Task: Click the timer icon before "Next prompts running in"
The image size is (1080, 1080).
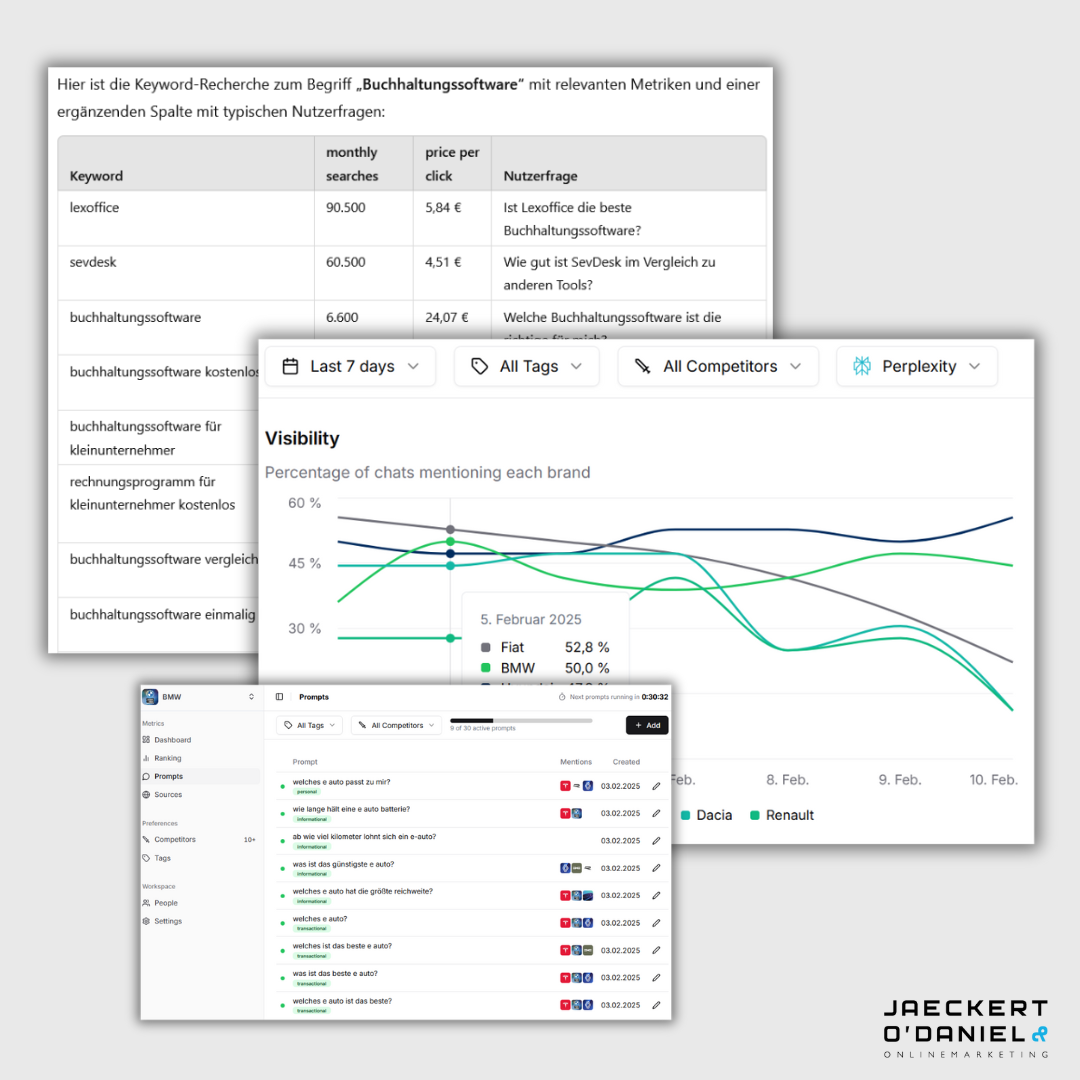Action: (562, 697)
